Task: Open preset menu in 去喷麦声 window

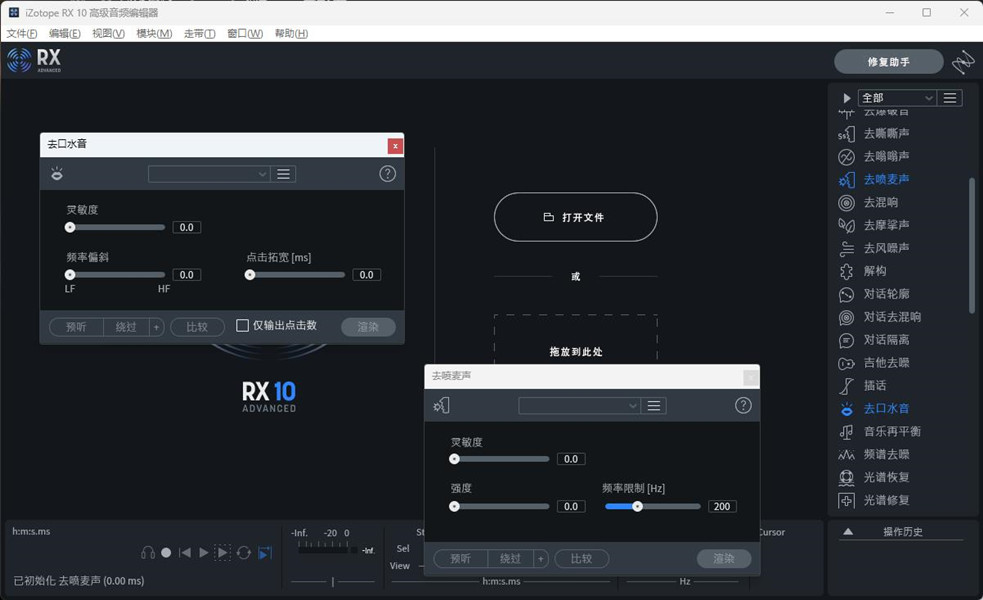Action: coord(654,406)
